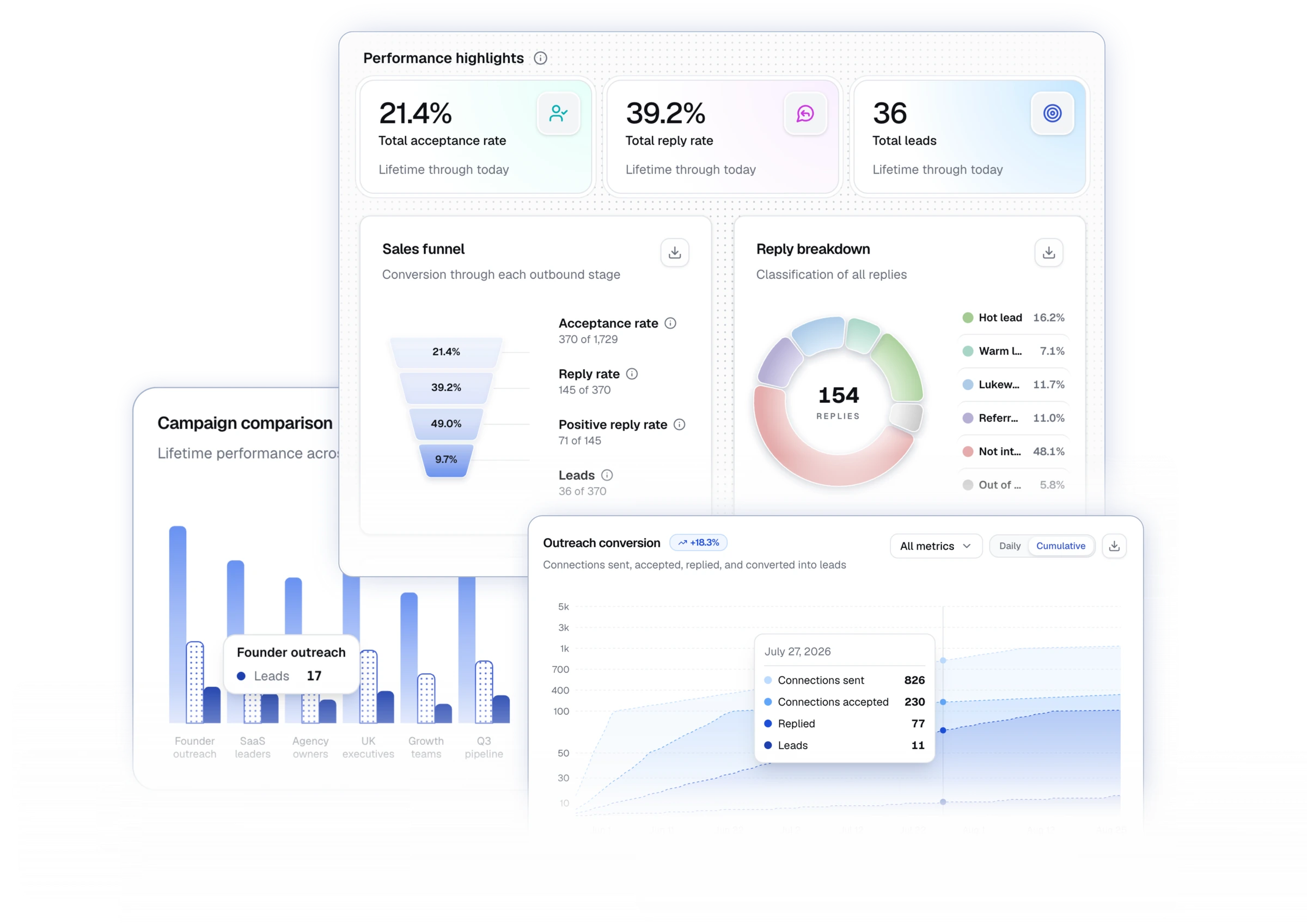The height and width of the screenshot is (924, 1307).
Task: Click the Leads 17 tooltip in comparison
Action: tap(291, 664)
